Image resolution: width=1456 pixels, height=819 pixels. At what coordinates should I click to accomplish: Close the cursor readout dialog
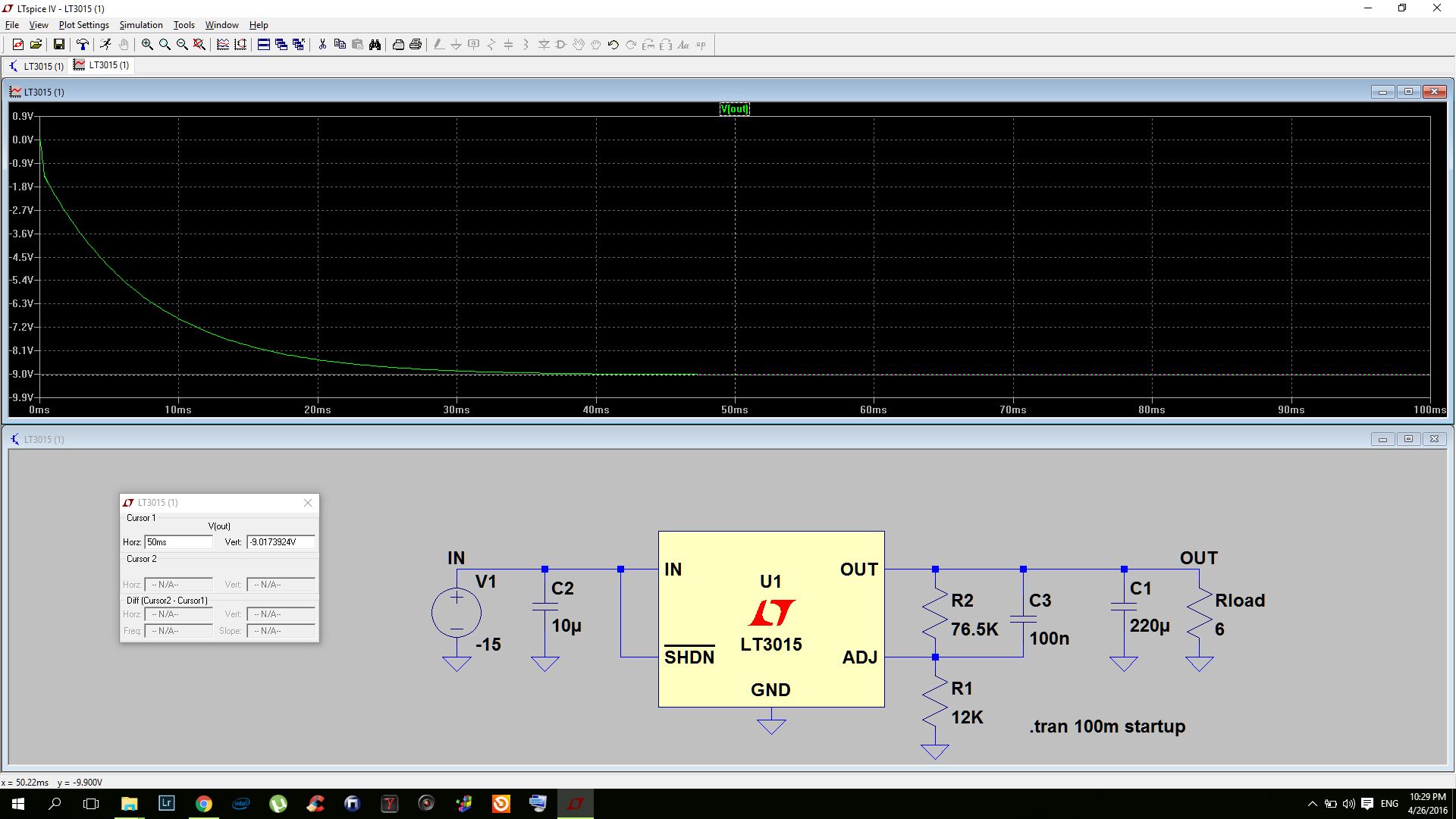(308, 503)
